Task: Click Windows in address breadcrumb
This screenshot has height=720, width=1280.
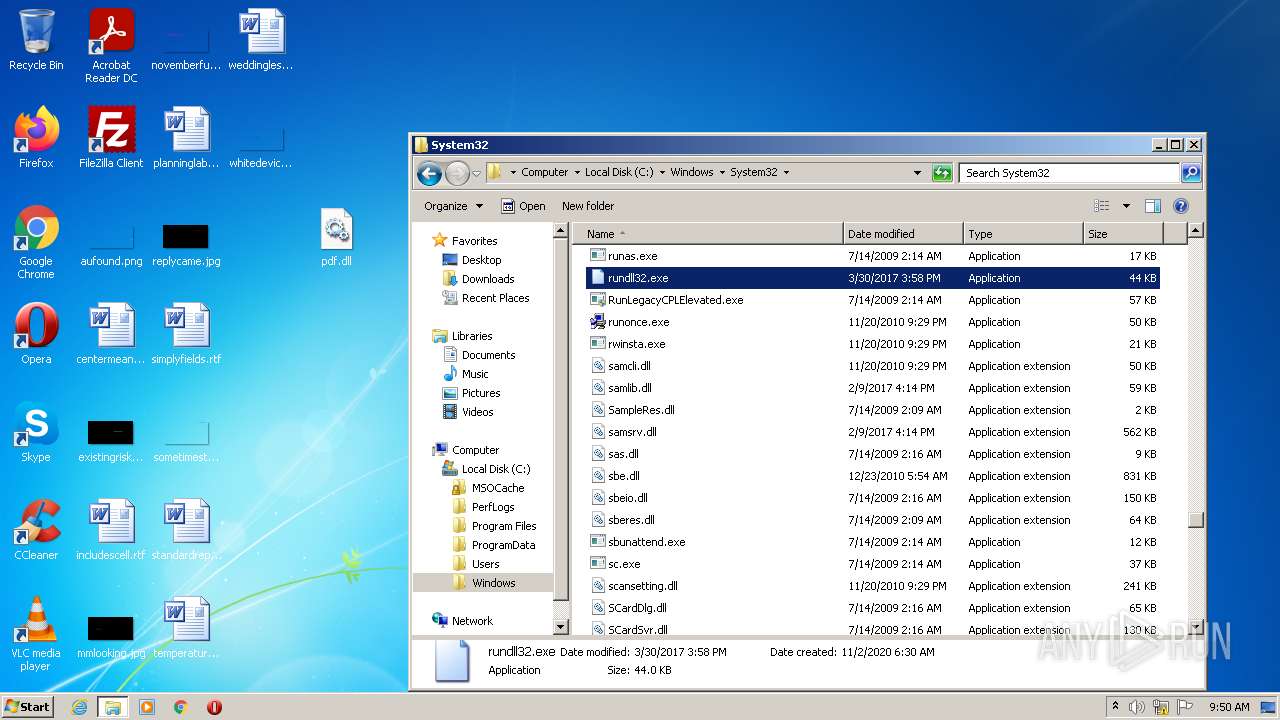Action: click(692, 172)
